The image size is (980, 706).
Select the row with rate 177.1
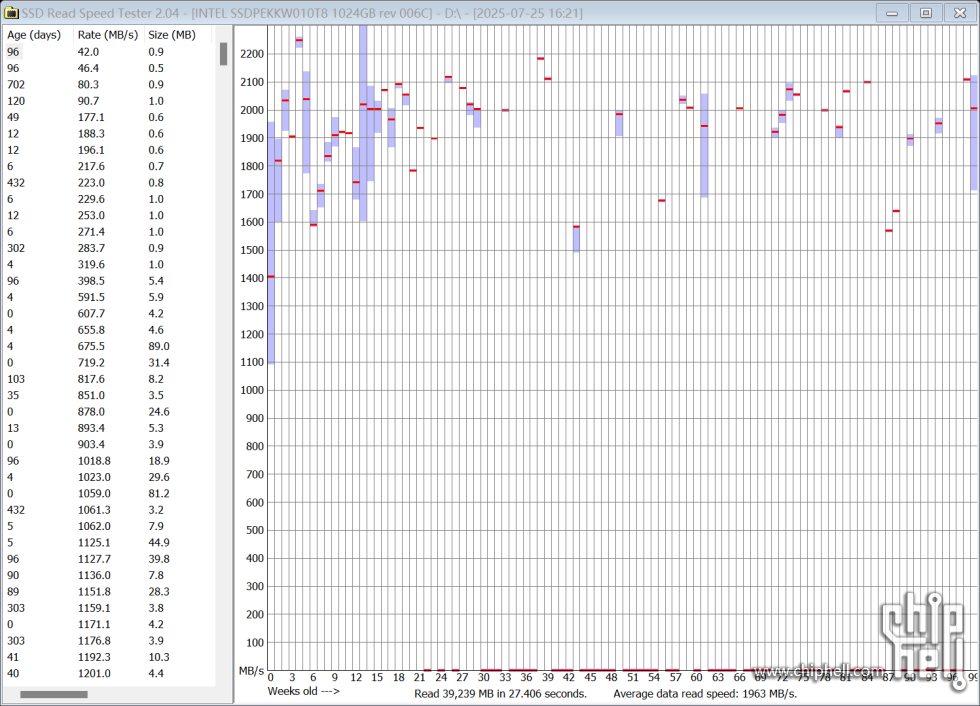[110, 117]
